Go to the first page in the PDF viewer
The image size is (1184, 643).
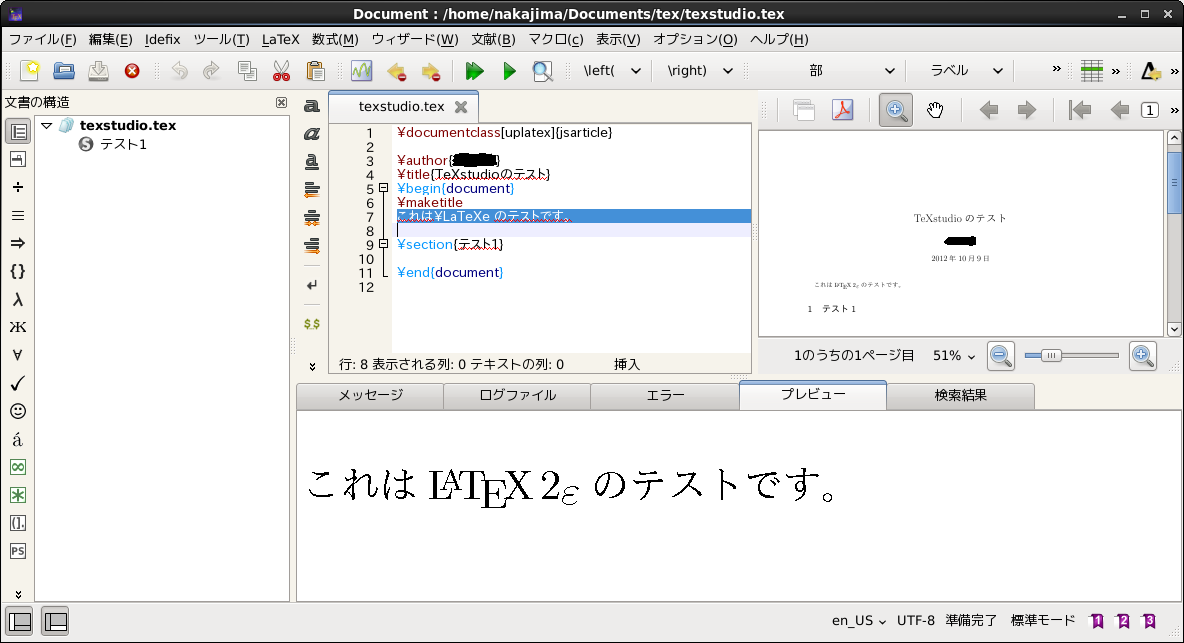(1081, 110)
